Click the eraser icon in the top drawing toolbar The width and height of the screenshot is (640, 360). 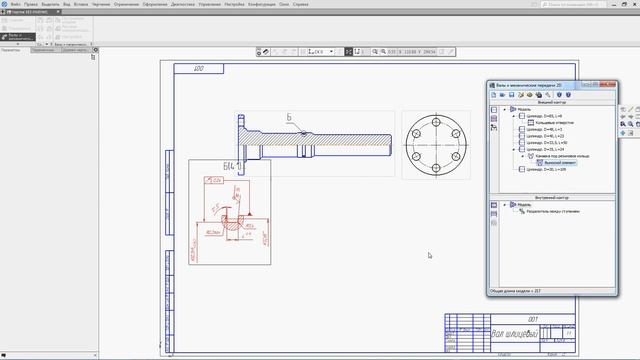(266, 52)
